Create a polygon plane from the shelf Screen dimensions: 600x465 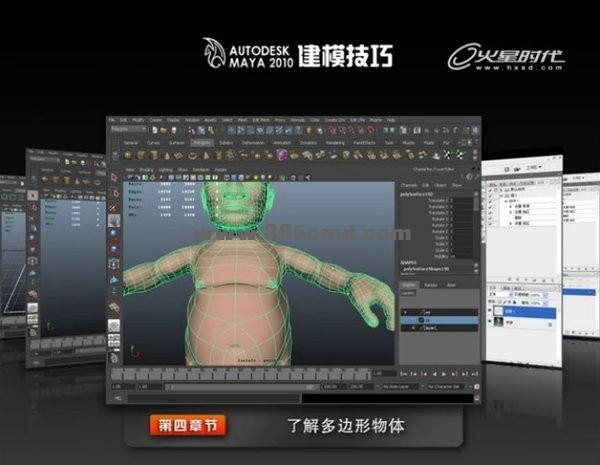click(179, 155)
